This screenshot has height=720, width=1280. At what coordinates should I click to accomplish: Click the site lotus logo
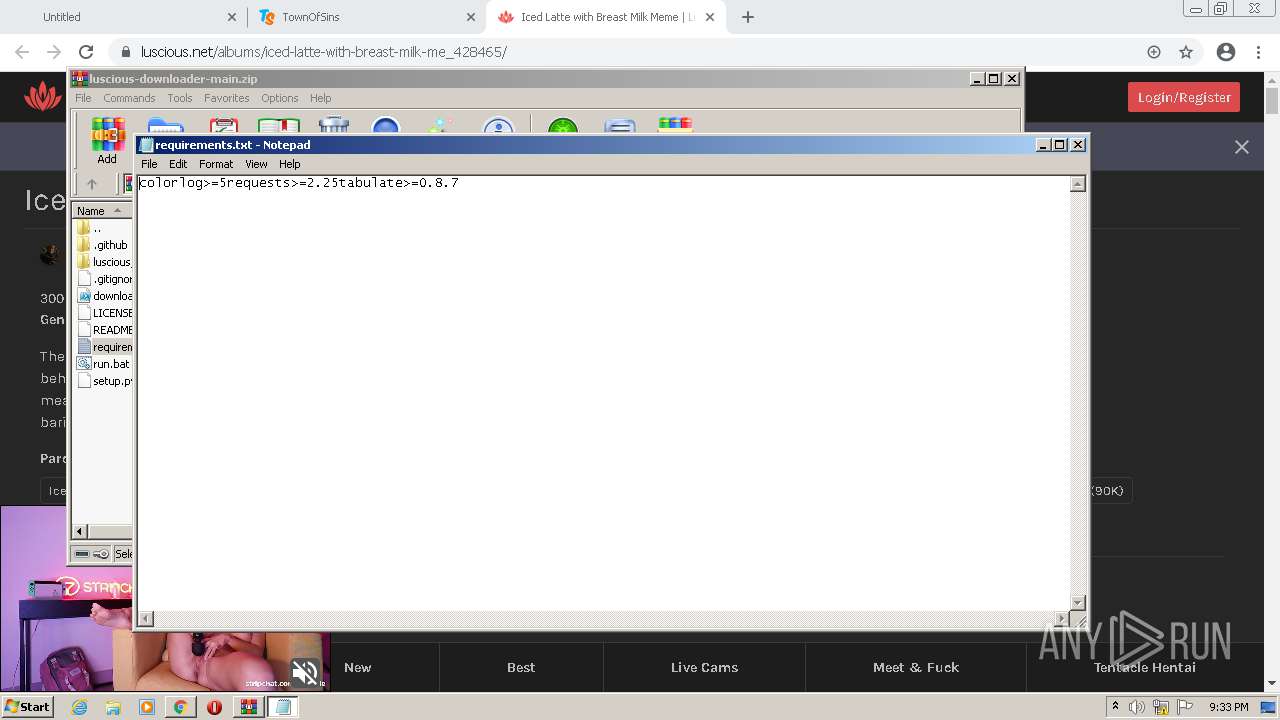point(43,97)
